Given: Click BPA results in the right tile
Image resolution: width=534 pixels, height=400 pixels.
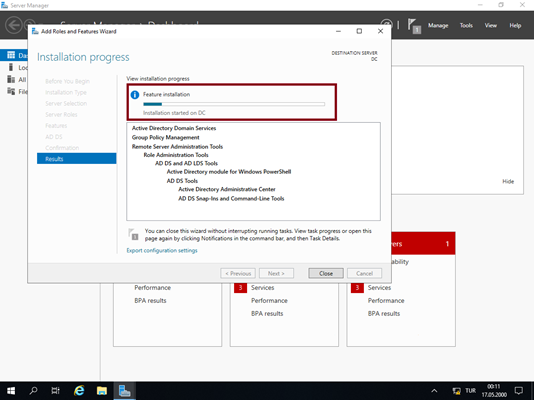Looking at the screenshot, I should pyautogui.click(x=384, y=314).
